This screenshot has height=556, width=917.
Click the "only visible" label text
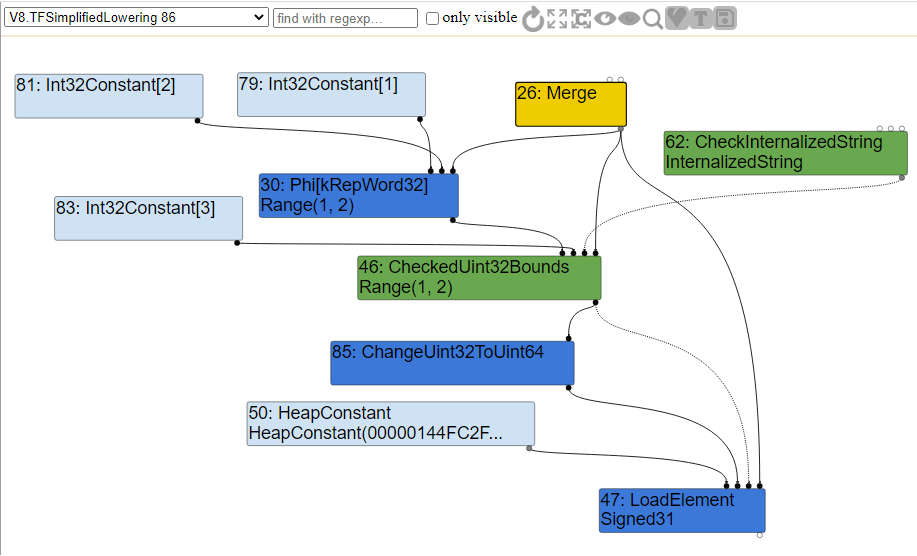tap(480, 18)
